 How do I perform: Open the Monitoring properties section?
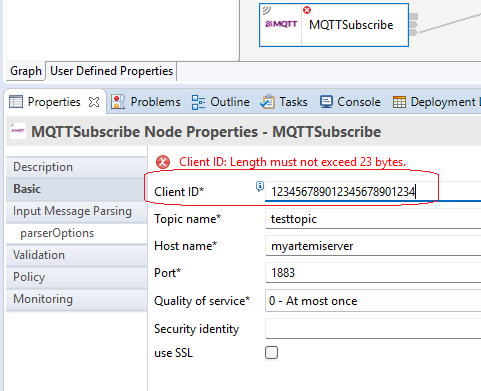pyautogui.click(x=77, y=299)
